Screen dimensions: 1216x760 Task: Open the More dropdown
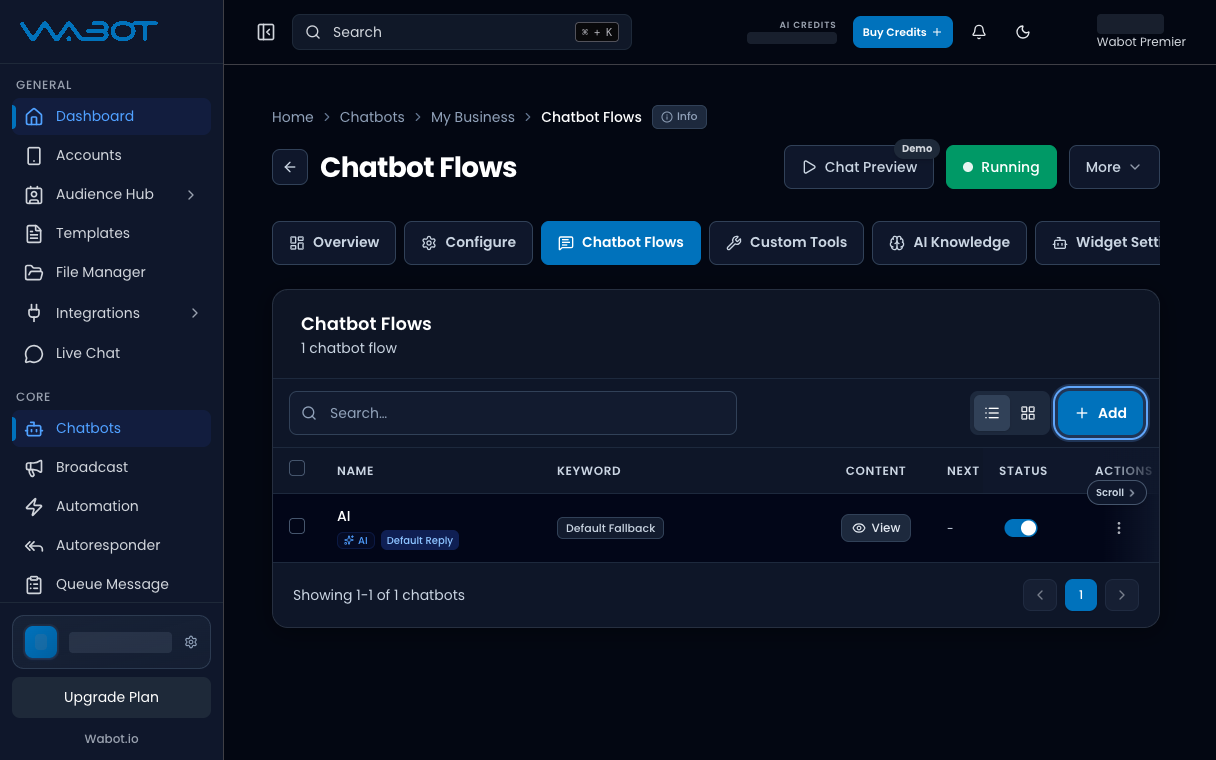coord(1114,167)
